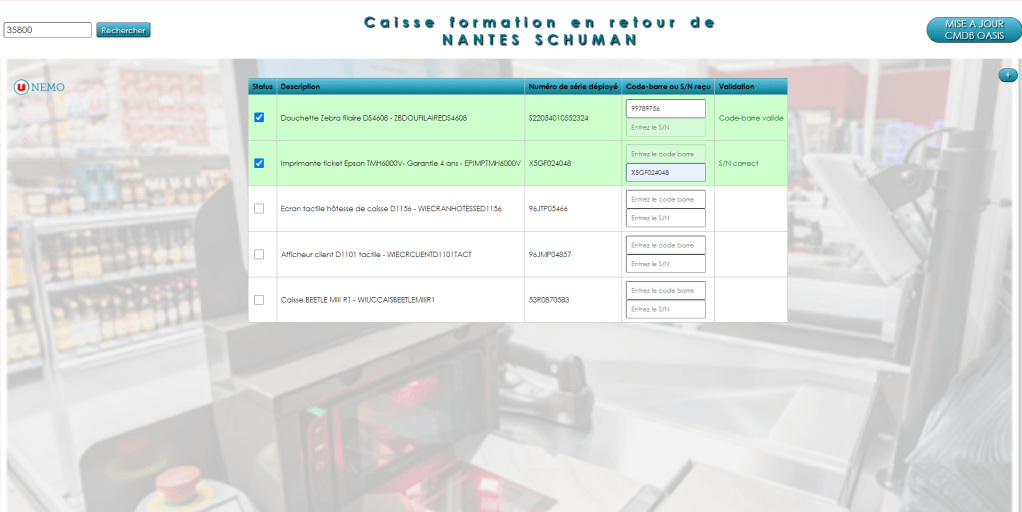
Task: Enable the Caisse BEETLE MIII R1 checkbox
Action: tap(259, 300)
